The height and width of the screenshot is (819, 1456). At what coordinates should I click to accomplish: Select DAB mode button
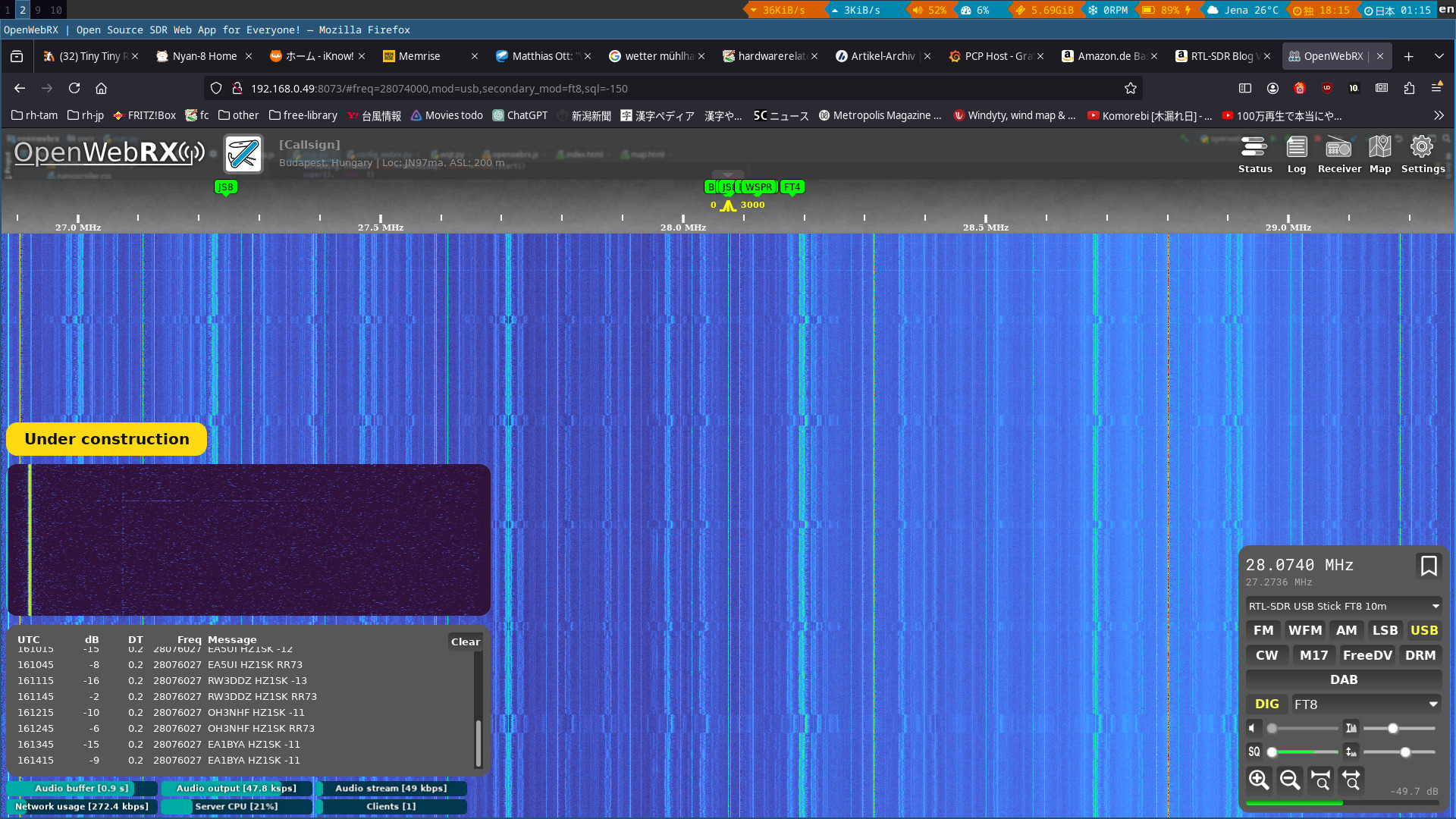coord(1344,679)
